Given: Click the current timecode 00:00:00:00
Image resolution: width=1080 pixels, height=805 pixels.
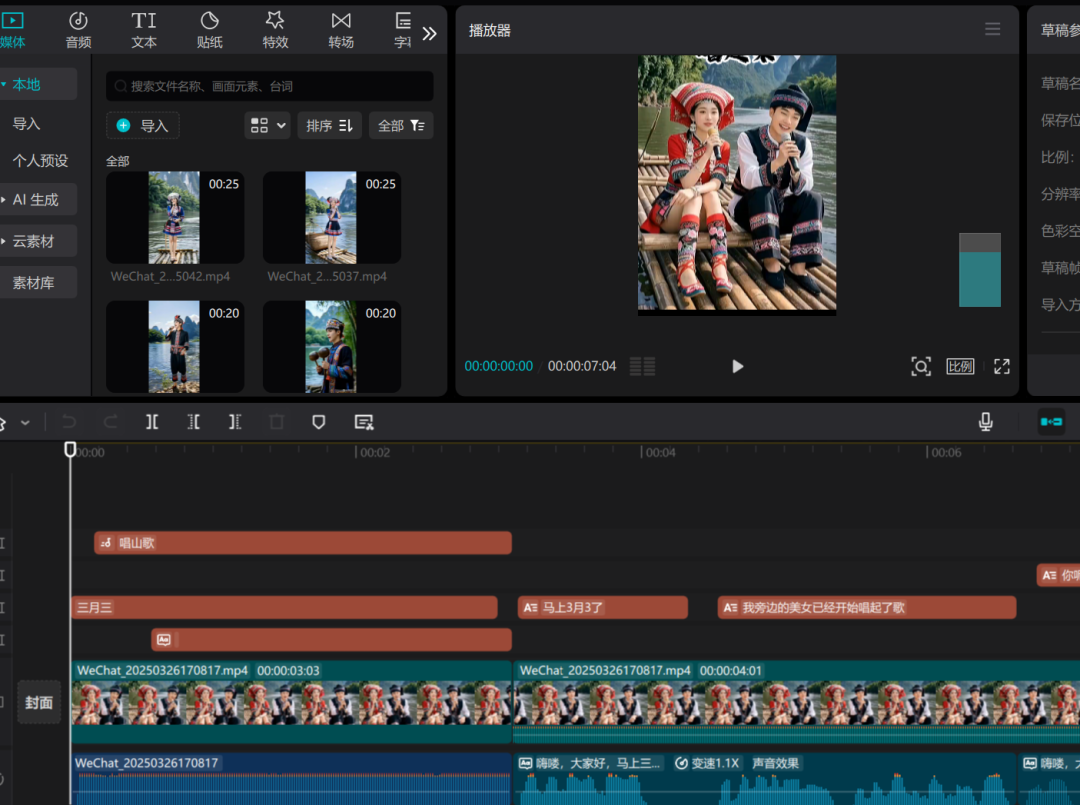Looking at the screenshot, I should coord(499,366).
